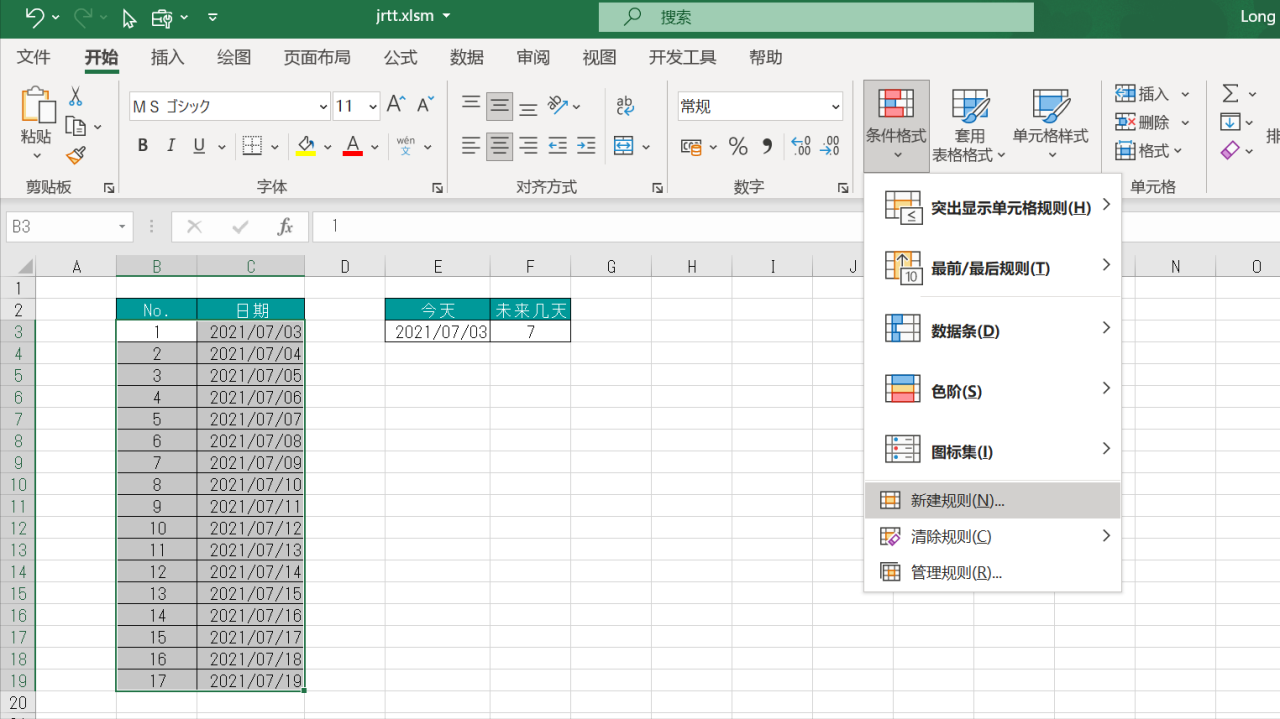Click the Orientation text angle icon
The width and height of the screenshot is (1280, 719).
(559, 105)
